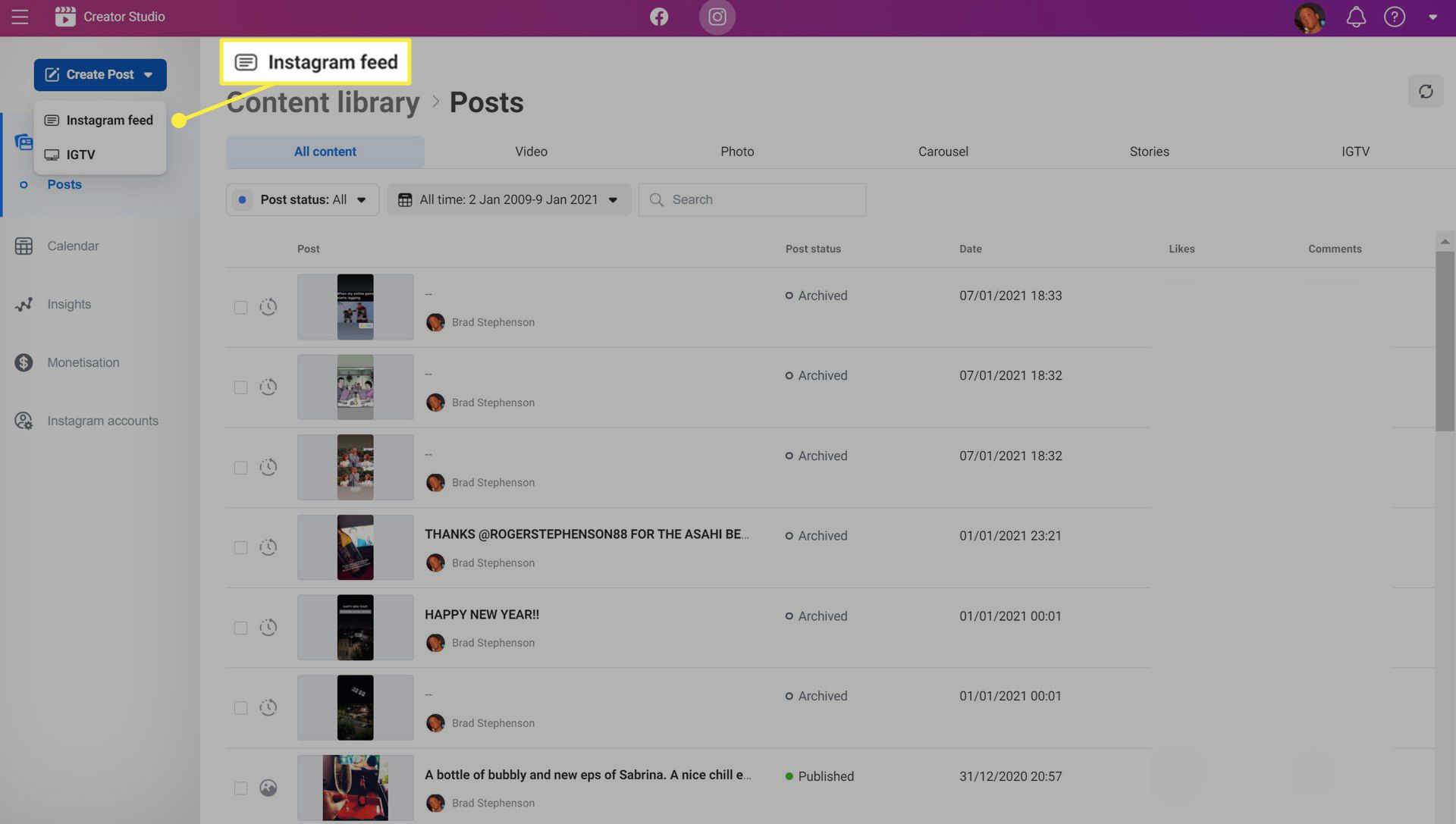The height and width of the screenshot is (824, 1456).
Task: Click HAPPY NEW YEAR post thumbnail
Action: tap(355, 626)
